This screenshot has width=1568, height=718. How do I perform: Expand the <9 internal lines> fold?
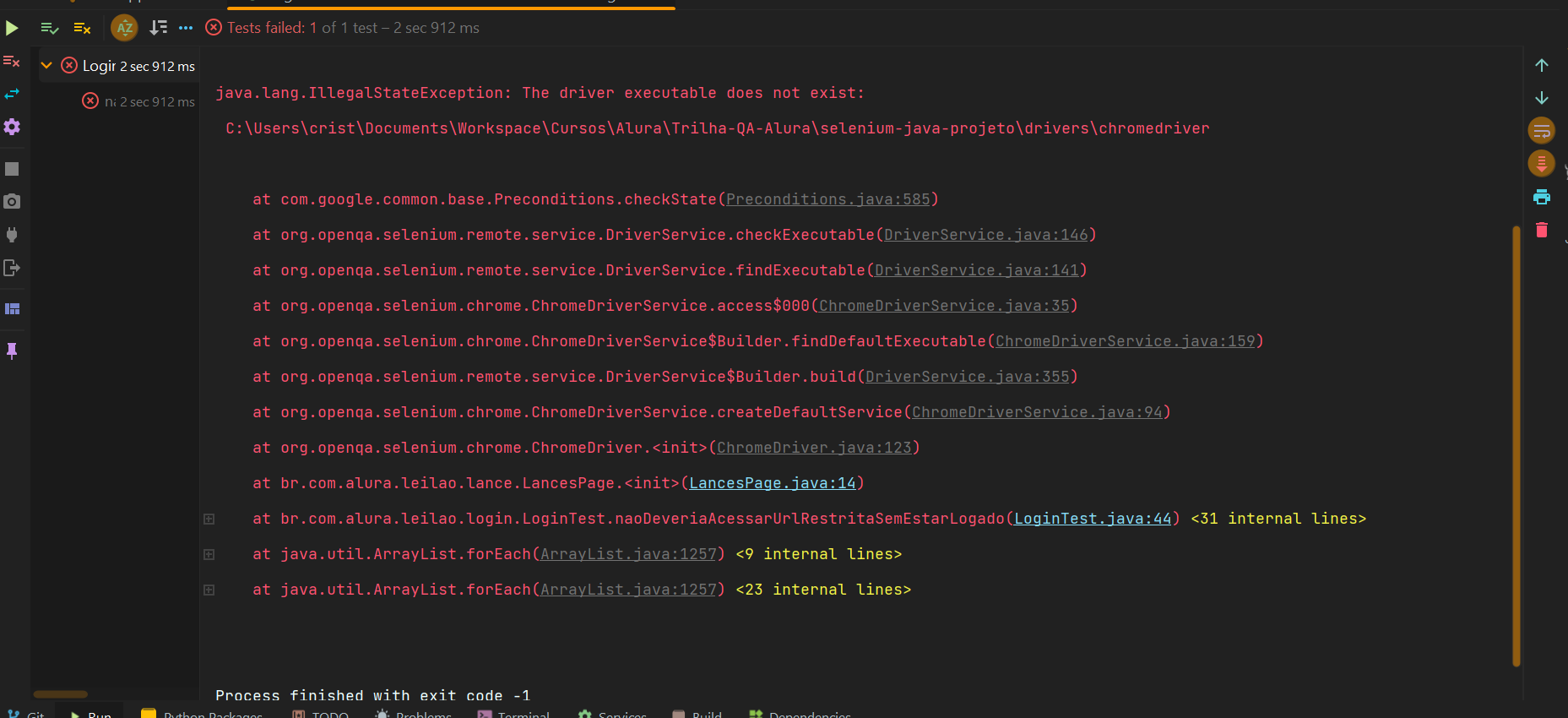click(819, 554)
